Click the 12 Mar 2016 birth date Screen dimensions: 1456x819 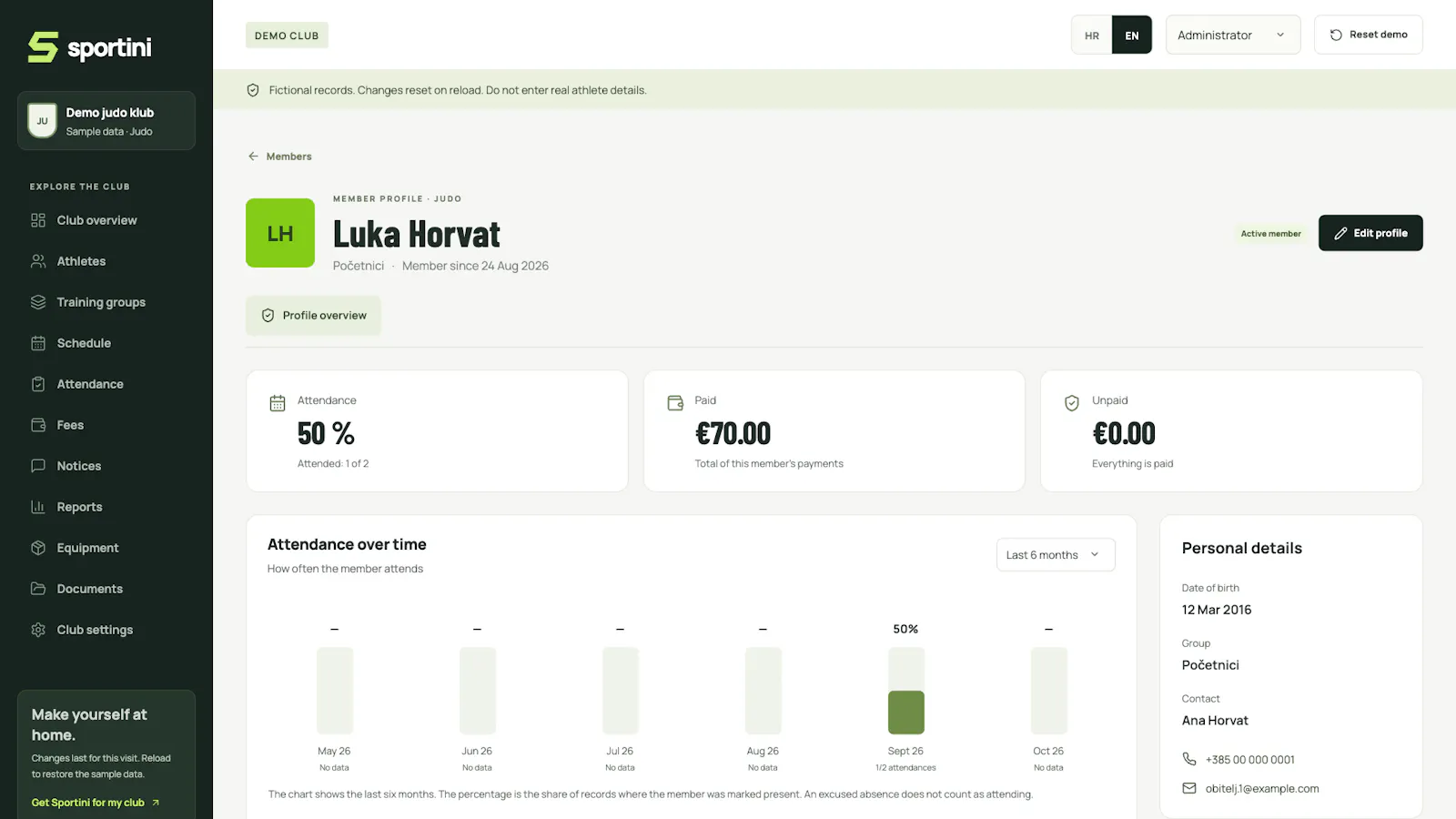[1217, 610]
